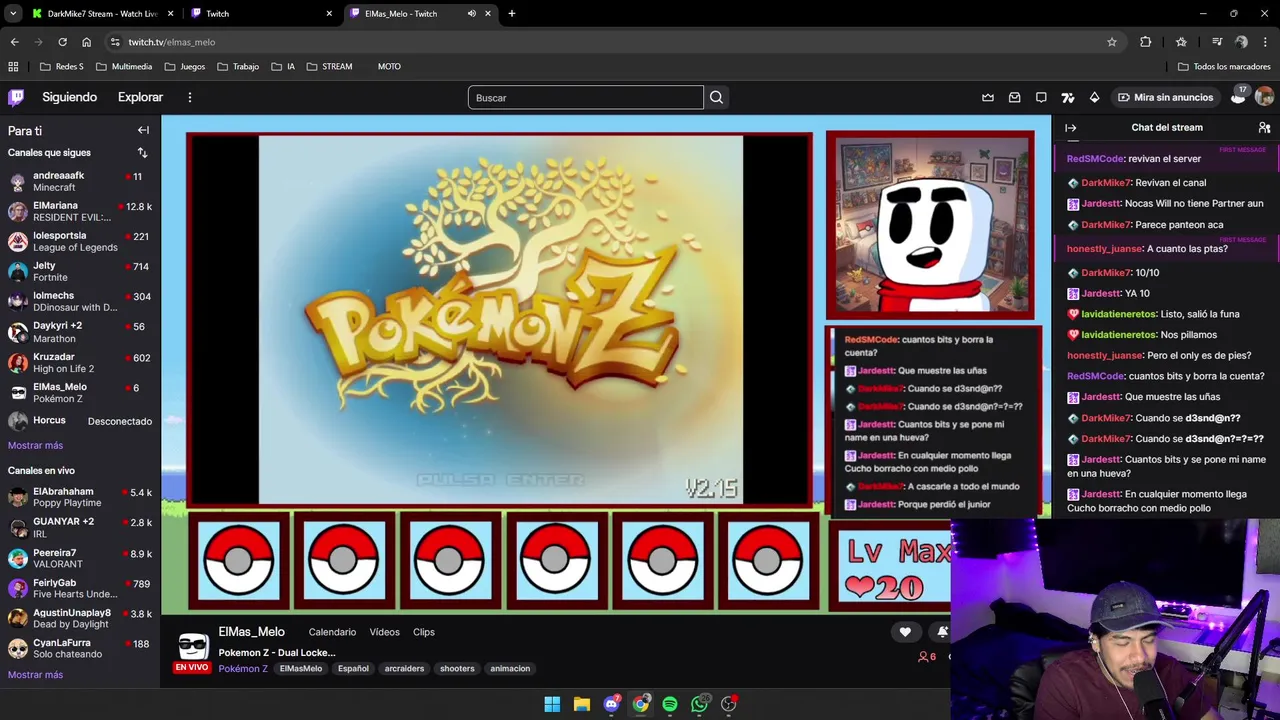Screen dimensions: 1280x720
Task: Open the Twitch more options menu
Action: pos(189,97)
